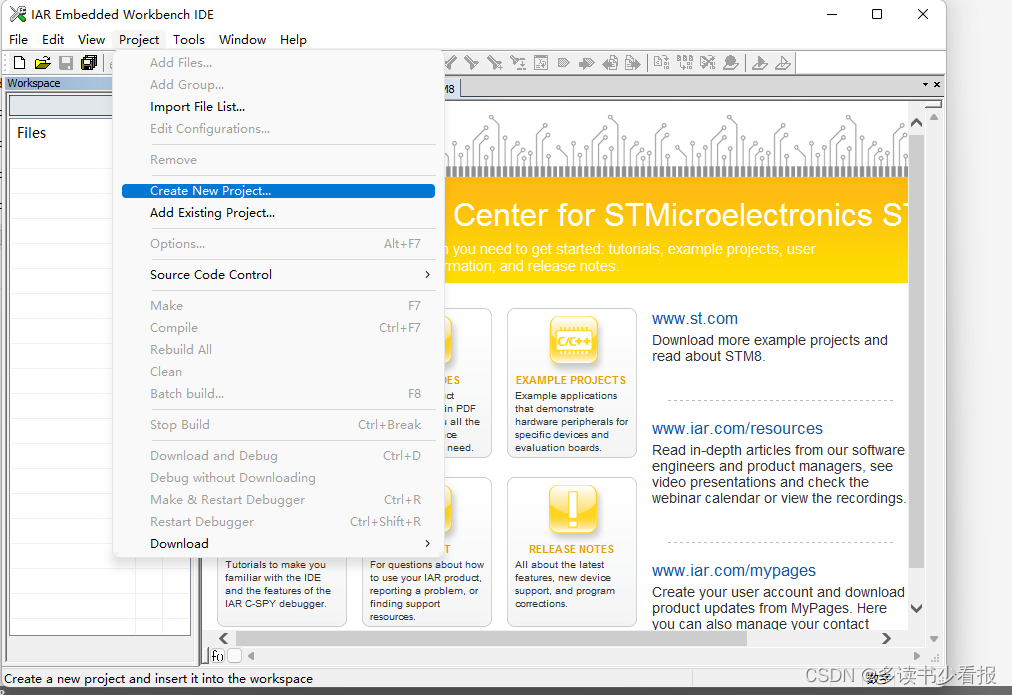Click the horizontal scrollbar left chevron

224,638
